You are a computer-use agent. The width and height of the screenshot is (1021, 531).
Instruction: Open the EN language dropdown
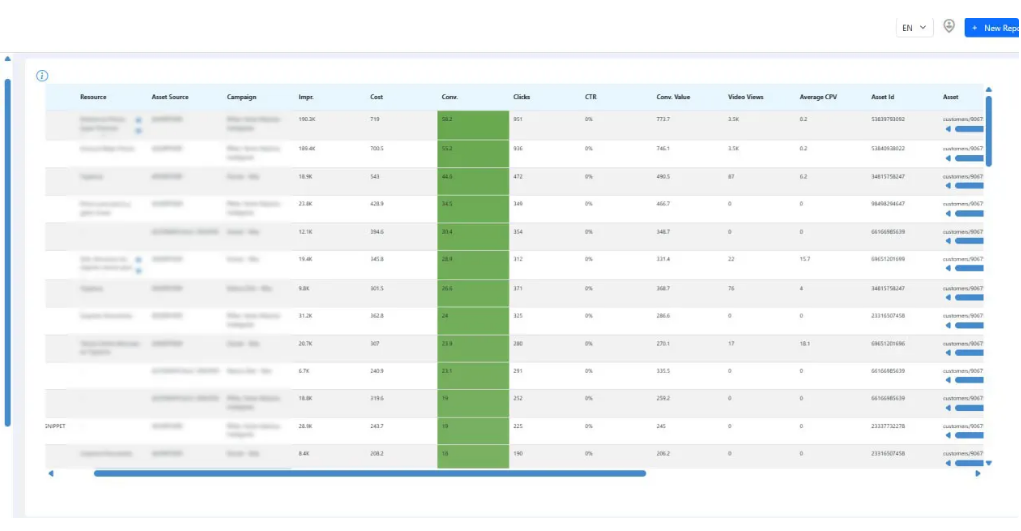[914, 27]
